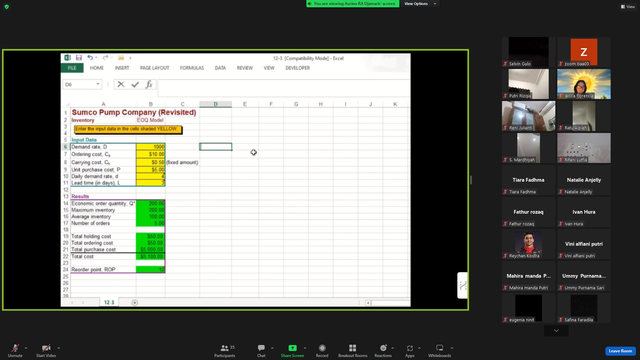Open the Participants panel

point(224,350)
